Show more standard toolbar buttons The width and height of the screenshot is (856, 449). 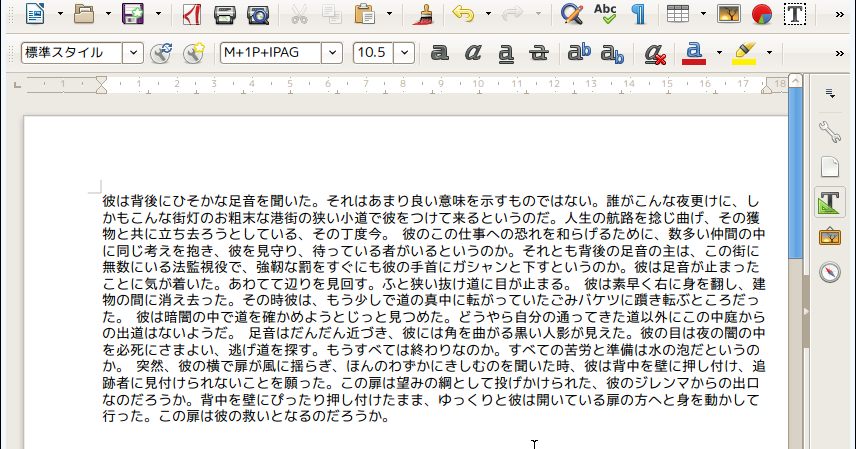pos(840,15)
